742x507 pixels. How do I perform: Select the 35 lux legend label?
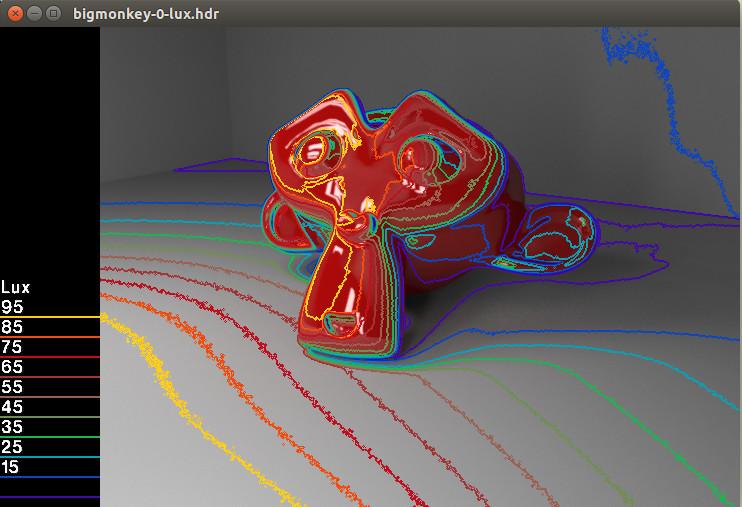pyautogui.click(x=12, y=427)
